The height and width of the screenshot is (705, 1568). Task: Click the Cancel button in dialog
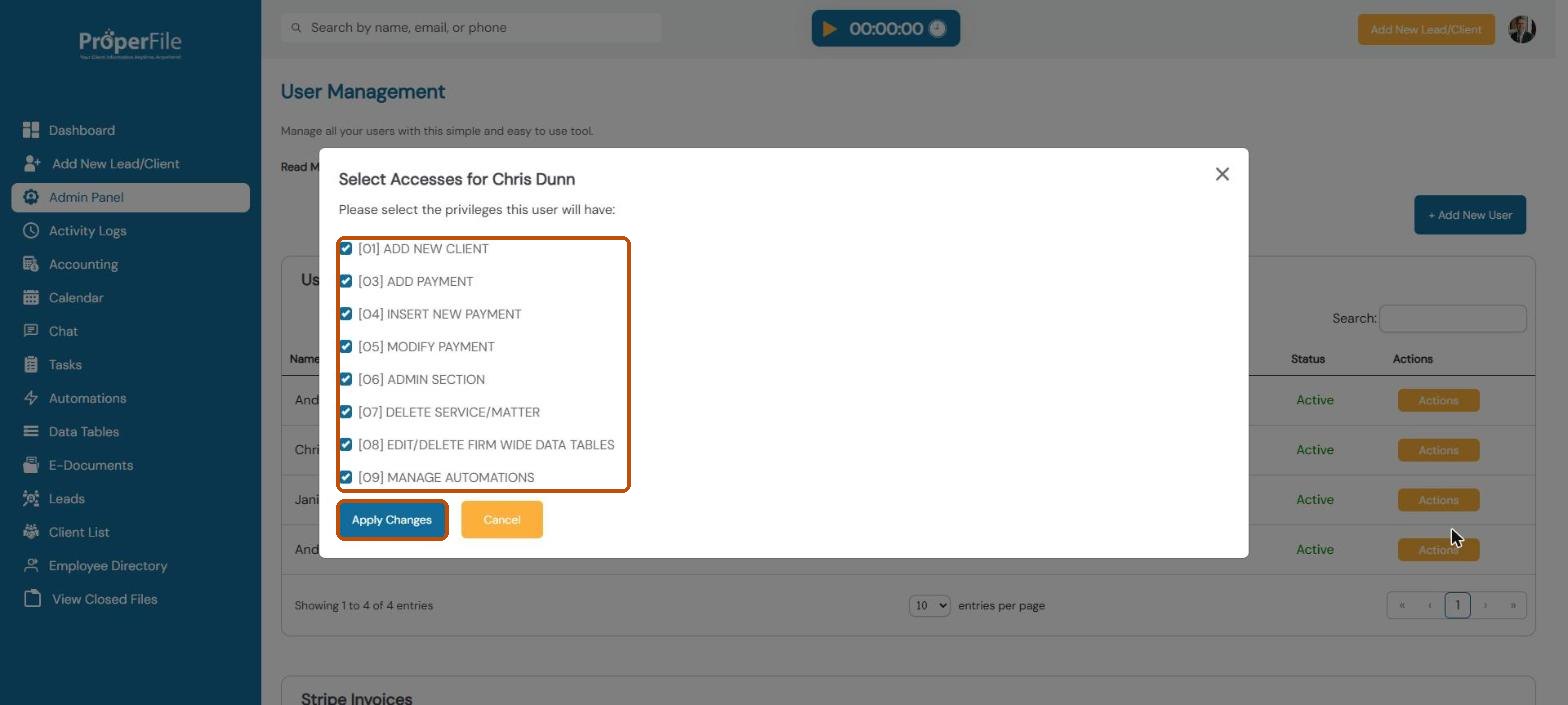click(x=502, y=520)
